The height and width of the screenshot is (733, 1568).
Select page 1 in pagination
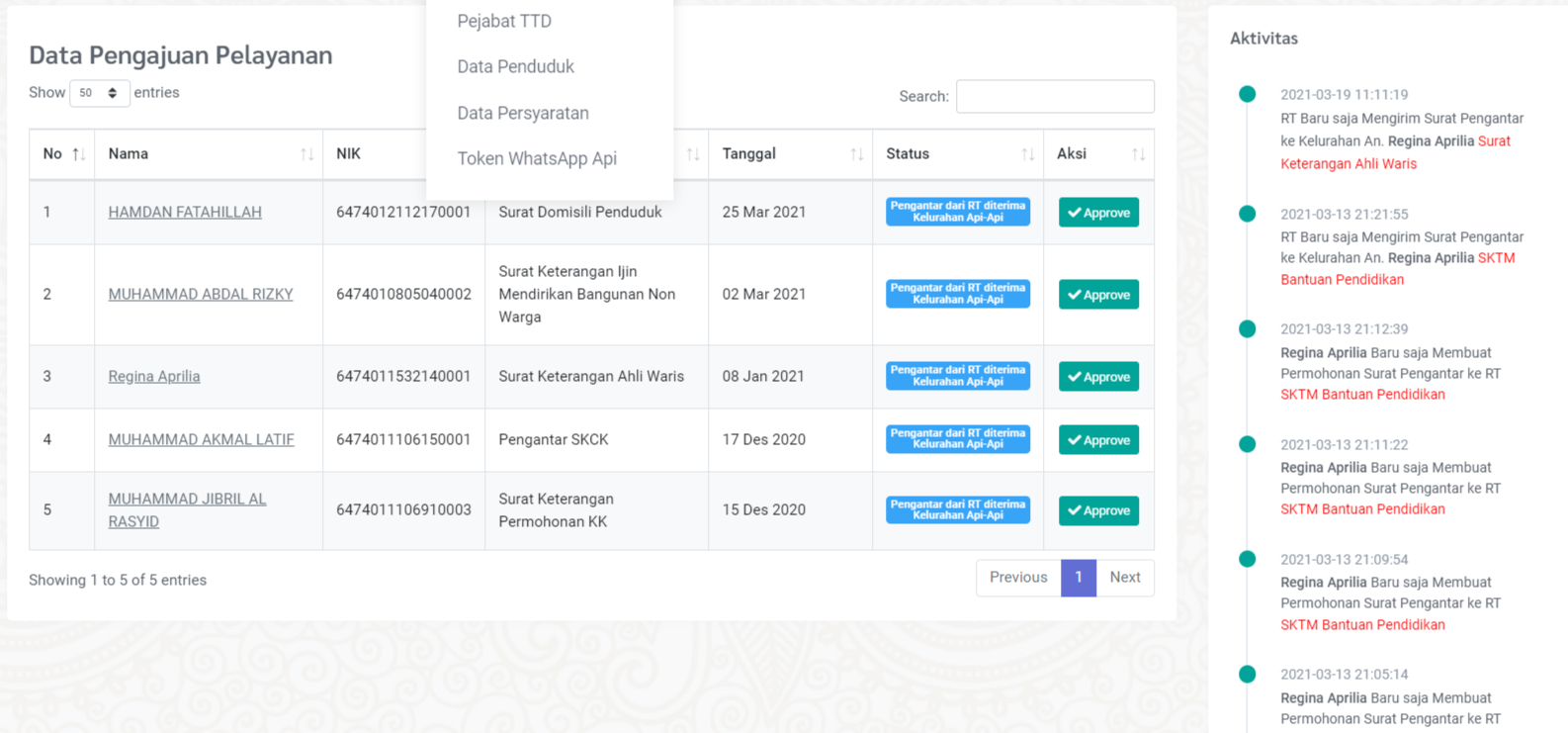1079,578
